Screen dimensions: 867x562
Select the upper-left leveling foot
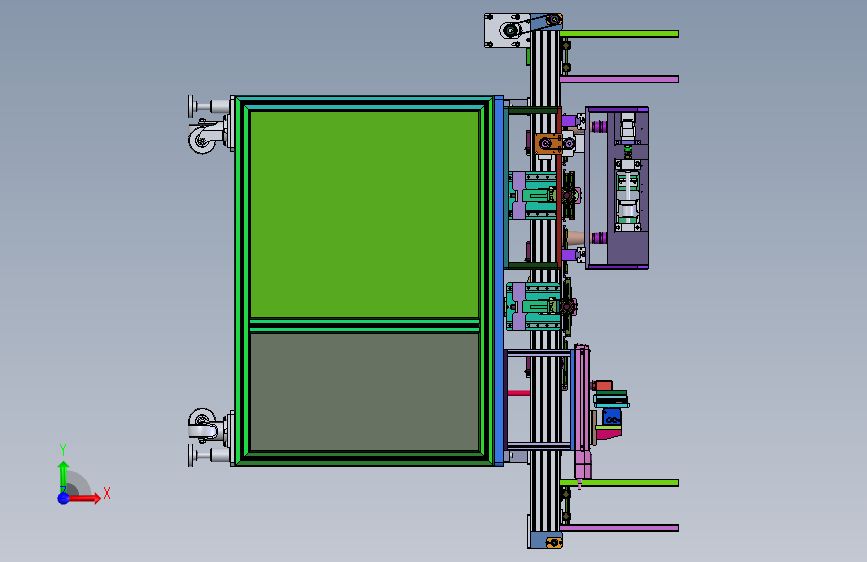click(208, 106)
